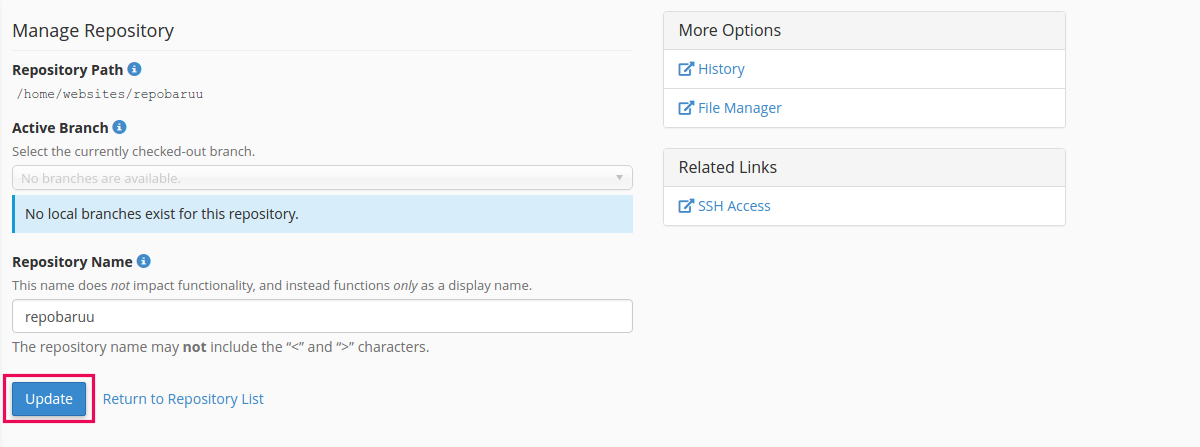Click the Repository Name info icon
The height and width of the screenshot is (447, 1200).
tap(144, 261)
